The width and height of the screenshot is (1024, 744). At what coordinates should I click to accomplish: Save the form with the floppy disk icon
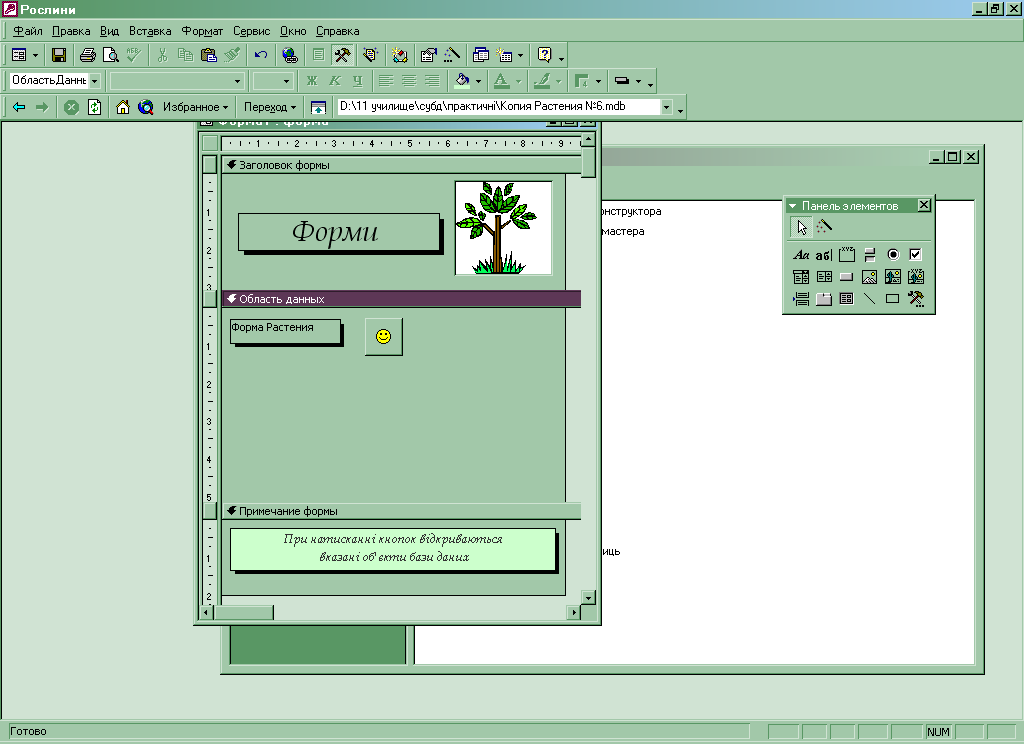59,56
